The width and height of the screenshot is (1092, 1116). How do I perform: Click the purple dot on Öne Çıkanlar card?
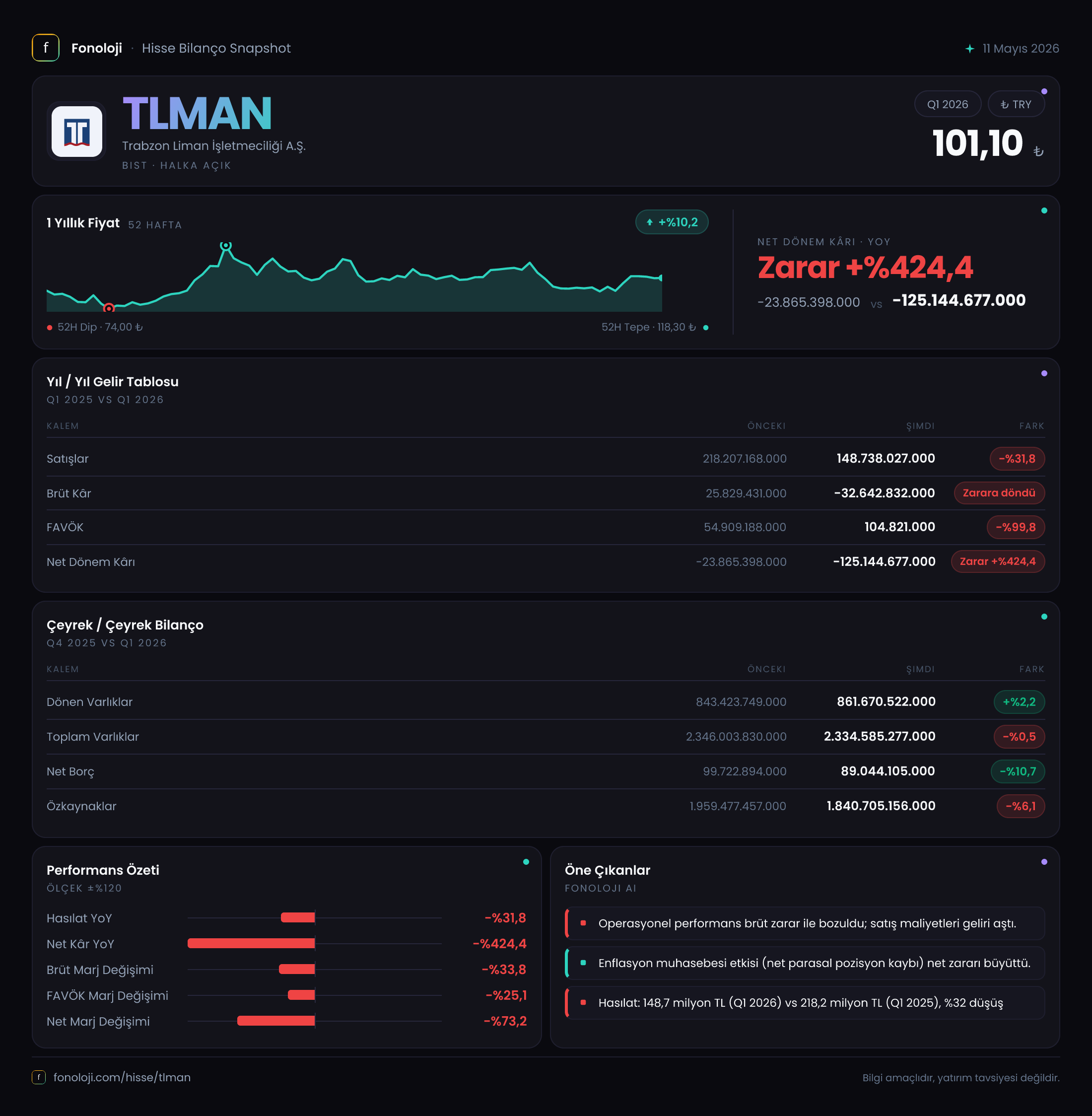click(1044, 862)
